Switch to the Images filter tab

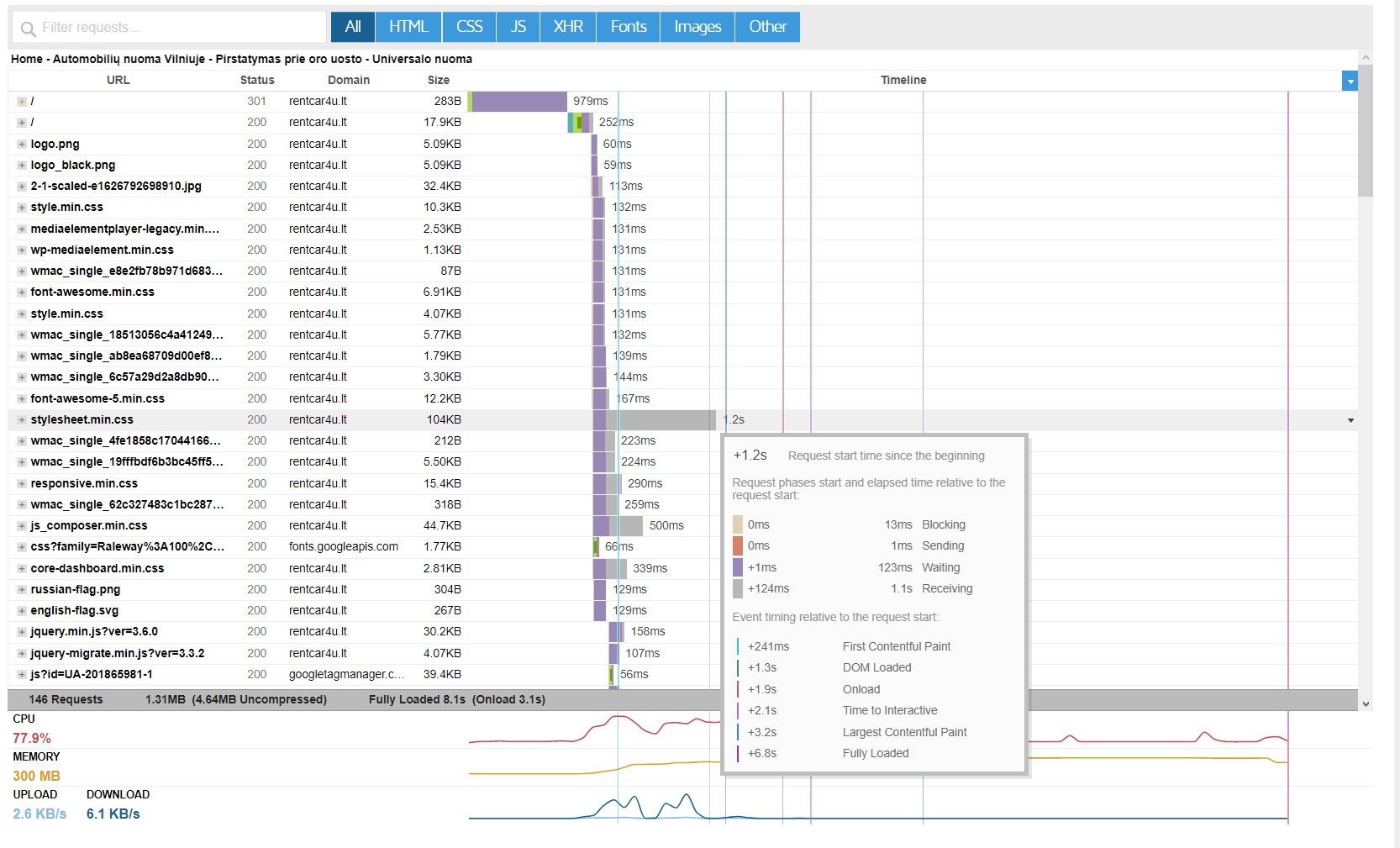click(x=697, y=27)
